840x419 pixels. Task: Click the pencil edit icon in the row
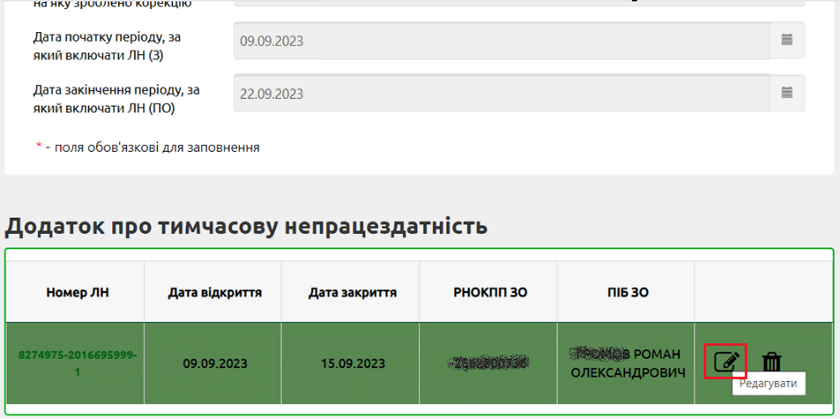[727, 361]
